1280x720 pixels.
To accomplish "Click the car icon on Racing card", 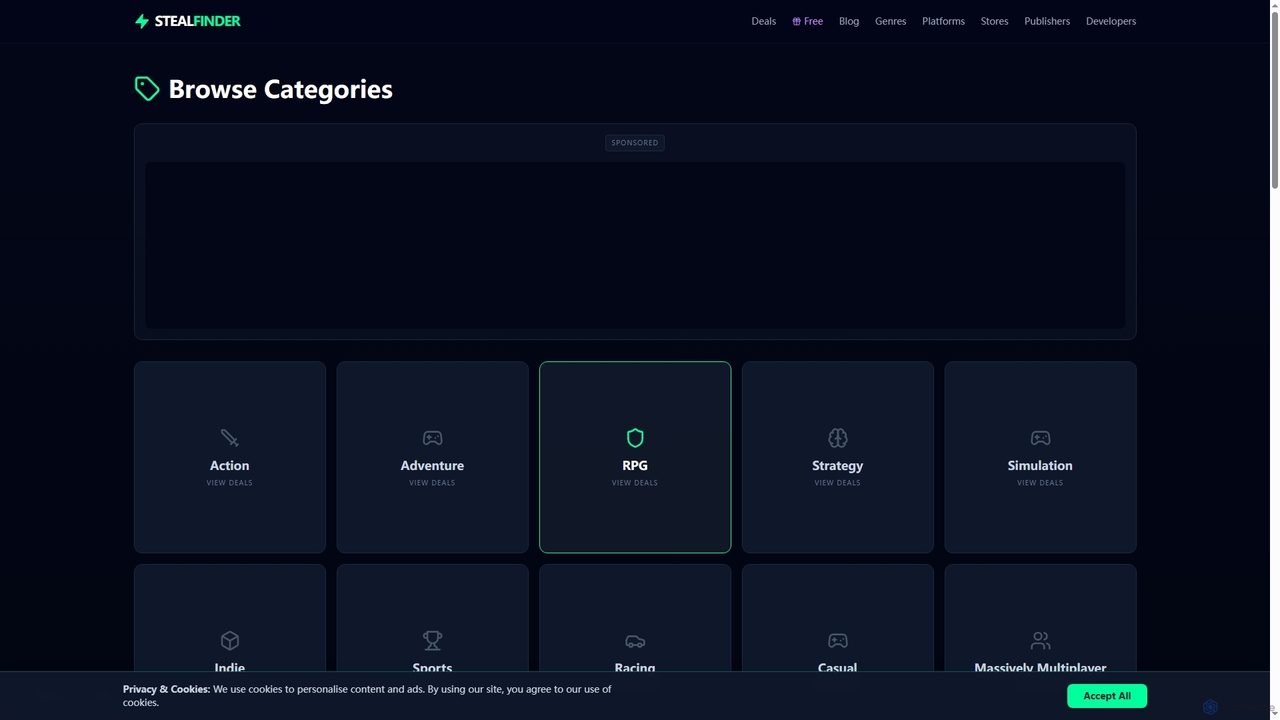I will 635,640.
